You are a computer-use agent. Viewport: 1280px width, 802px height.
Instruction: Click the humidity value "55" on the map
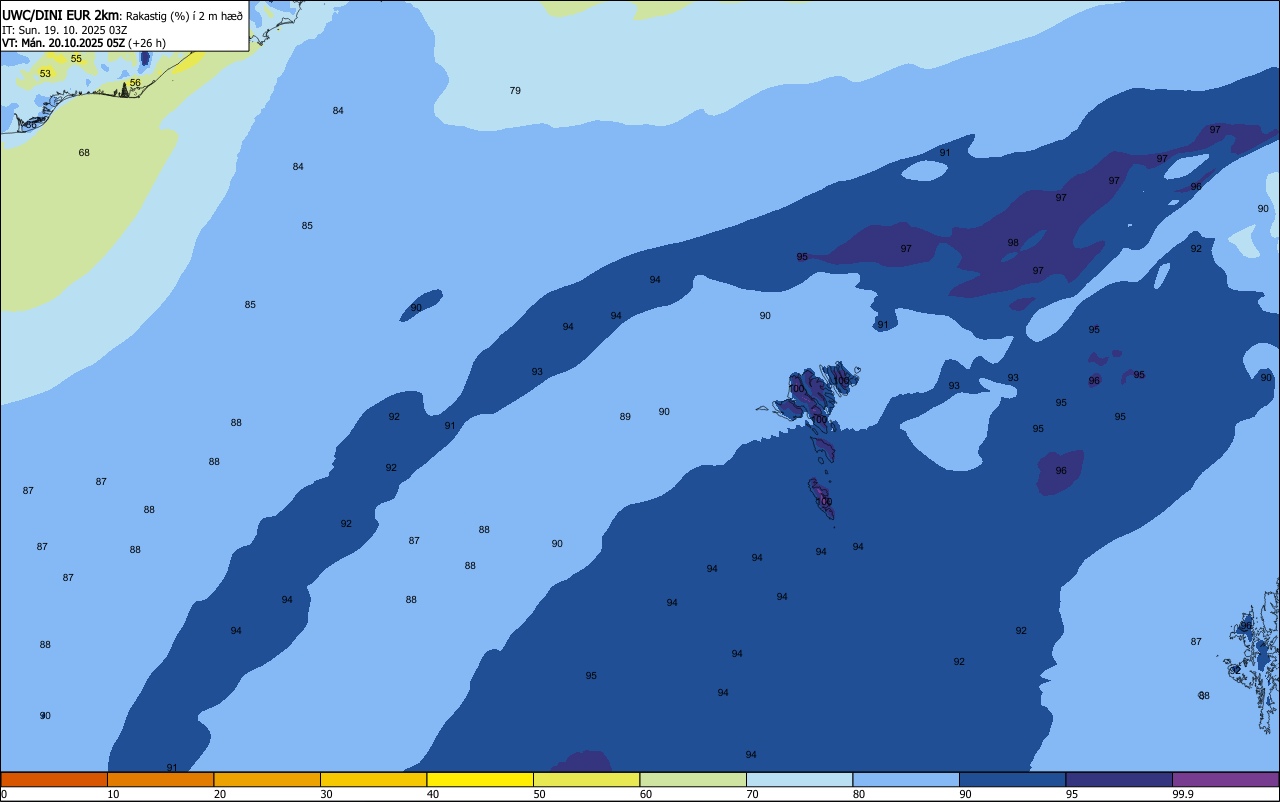pyautogui.click(x=76, y=59)
